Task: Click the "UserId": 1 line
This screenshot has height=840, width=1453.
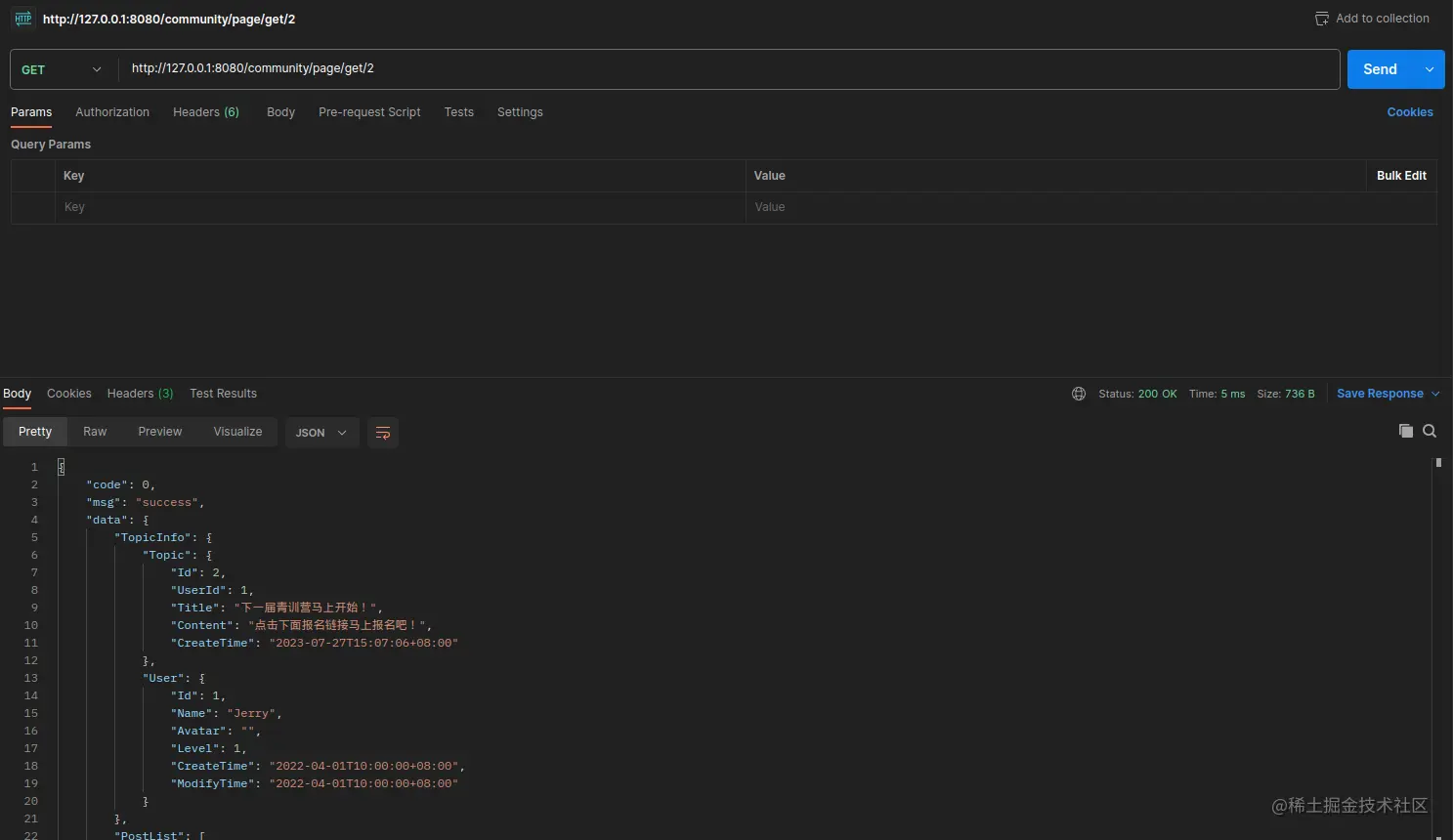Action: (x=212, y=590)
